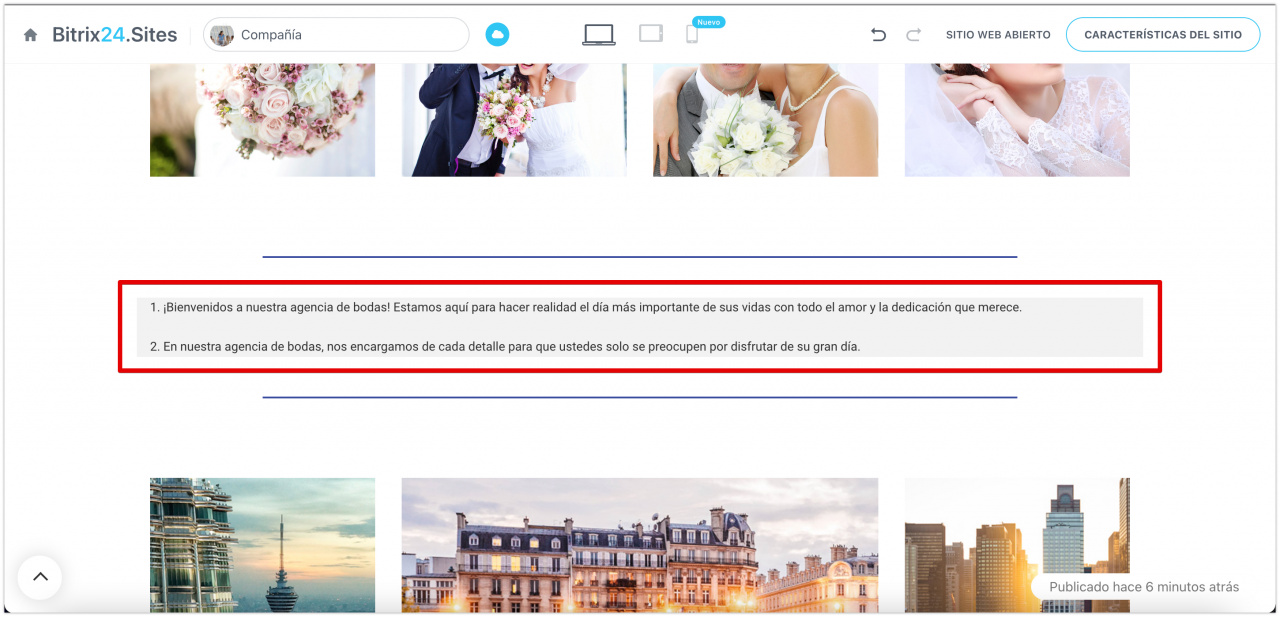Go to home via house icon

click(x=31, y=35)
